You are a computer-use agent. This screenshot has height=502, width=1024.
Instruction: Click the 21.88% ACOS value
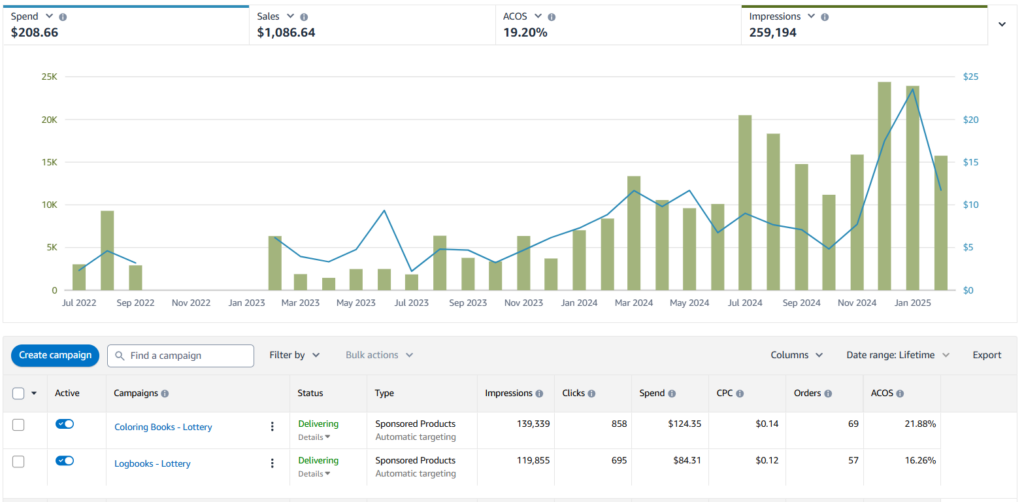(920, 424)
